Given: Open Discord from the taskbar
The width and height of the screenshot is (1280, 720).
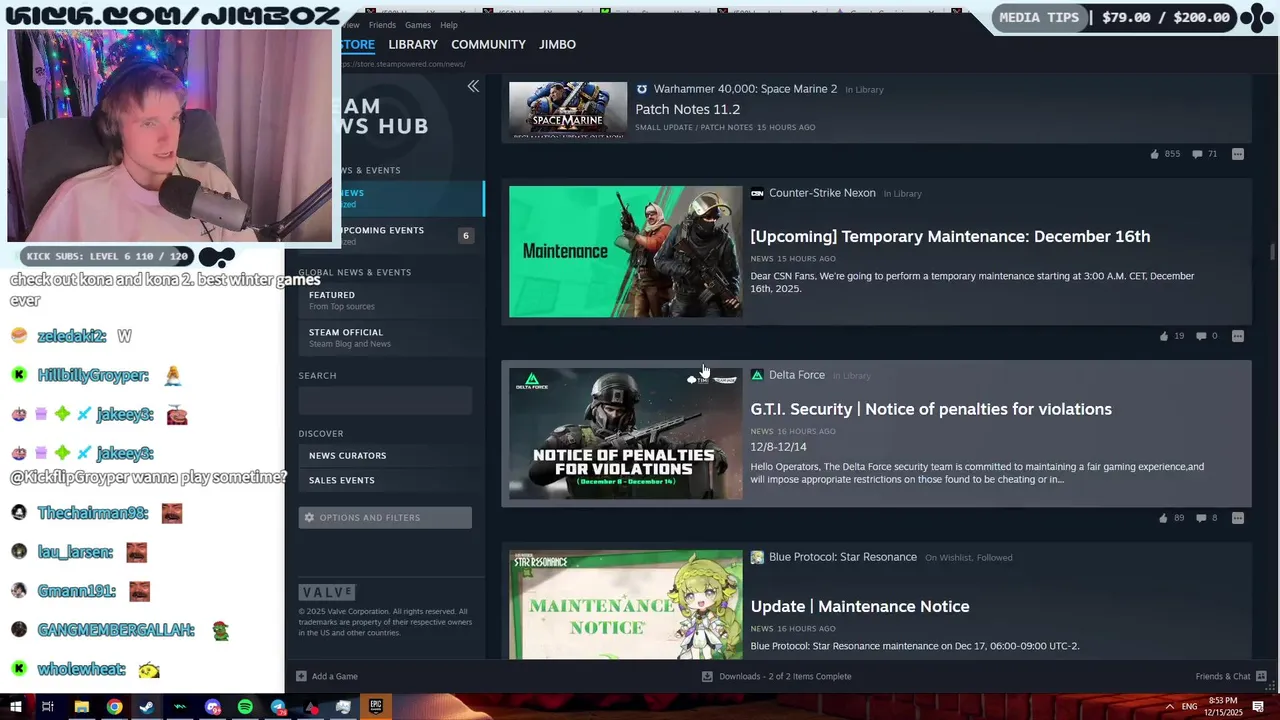Looking at the screenshot, I should 212,707.
